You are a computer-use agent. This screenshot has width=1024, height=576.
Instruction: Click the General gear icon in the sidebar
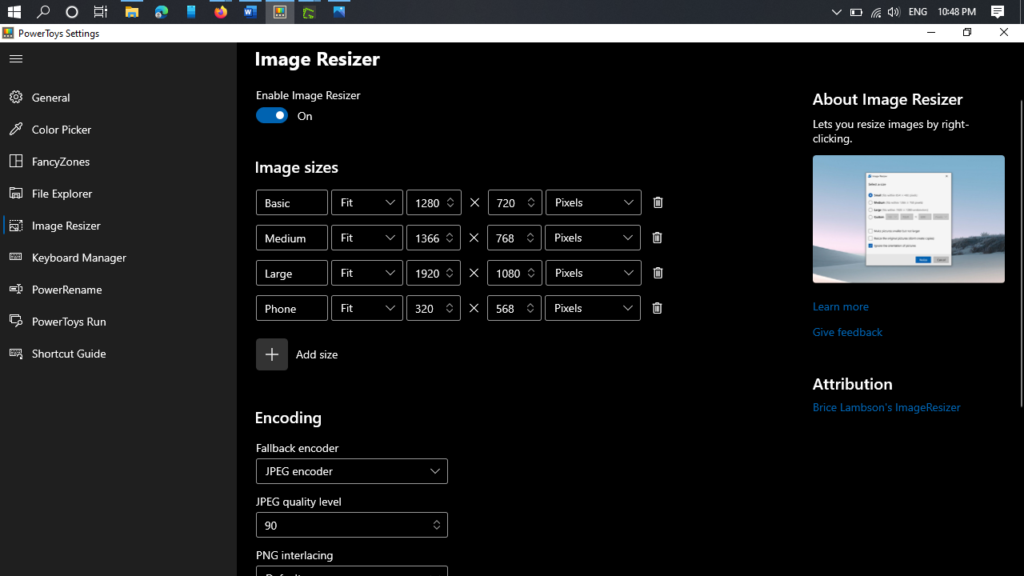pos(16,97)
